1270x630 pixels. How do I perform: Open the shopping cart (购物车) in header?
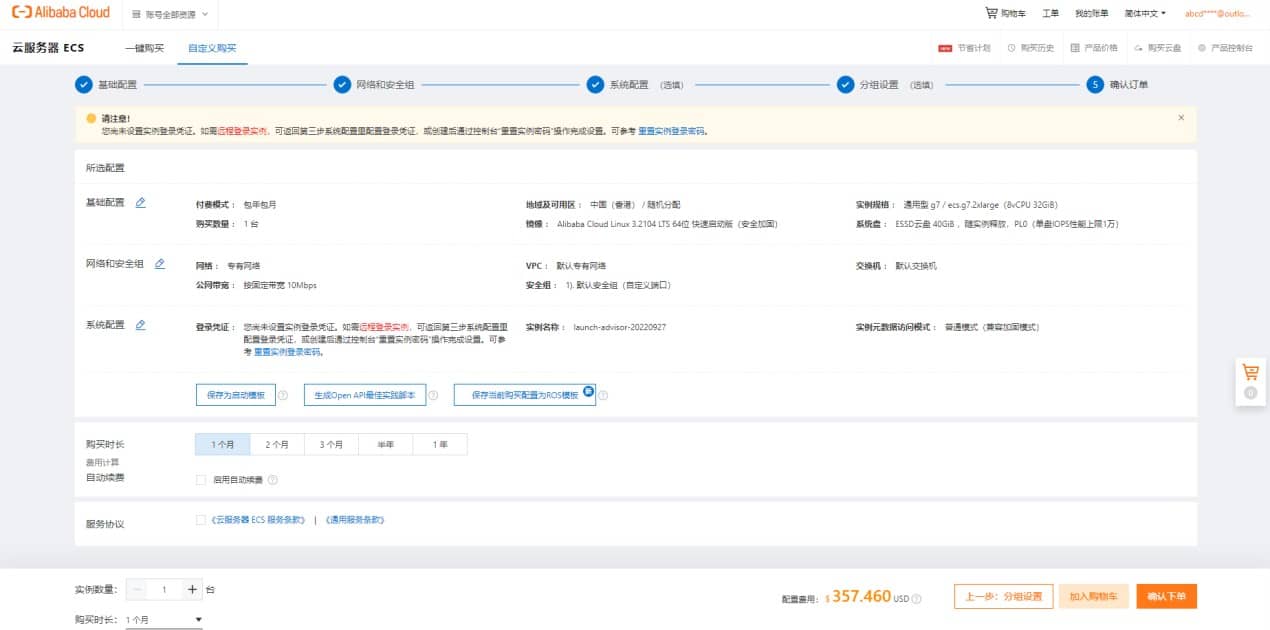tap(1005, 14)
